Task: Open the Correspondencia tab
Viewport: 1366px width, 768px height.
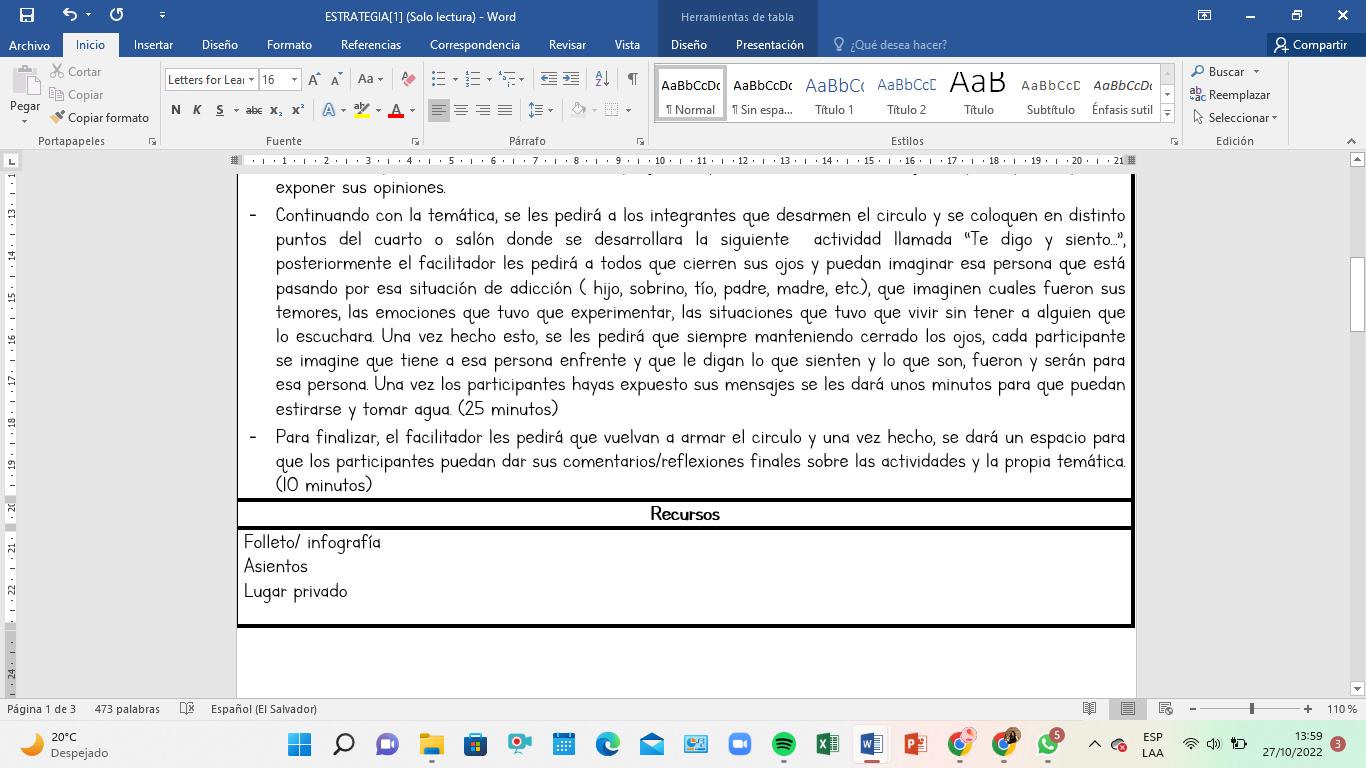Action: [x=475, y=45]
